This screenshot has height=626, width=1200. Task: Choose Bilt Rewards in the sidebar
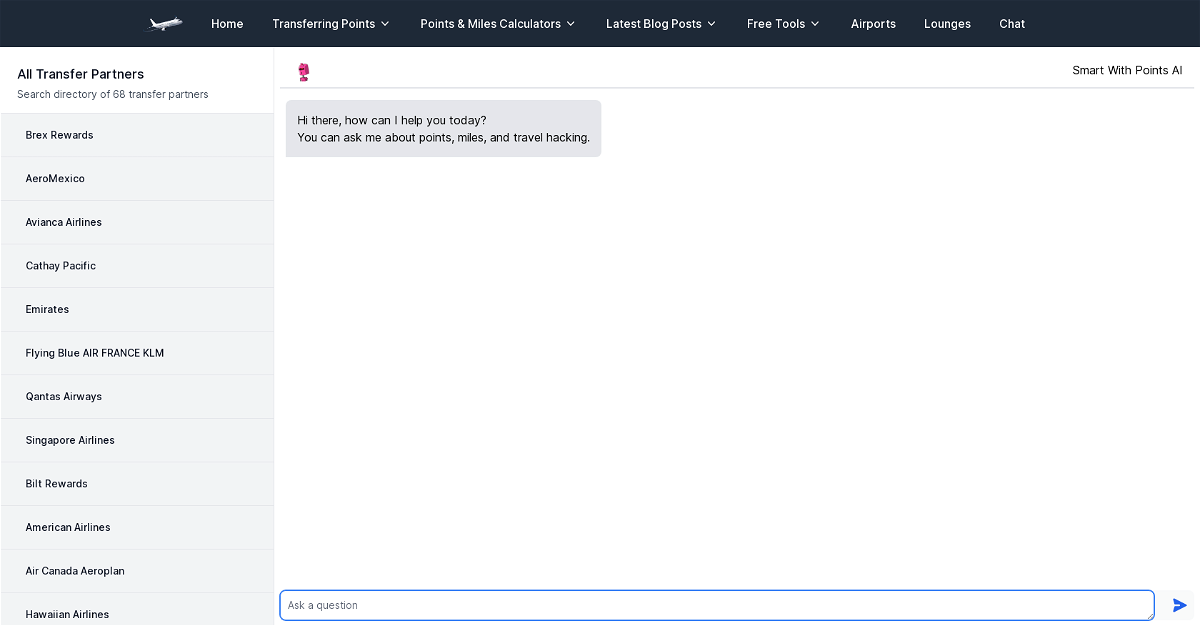137,484
